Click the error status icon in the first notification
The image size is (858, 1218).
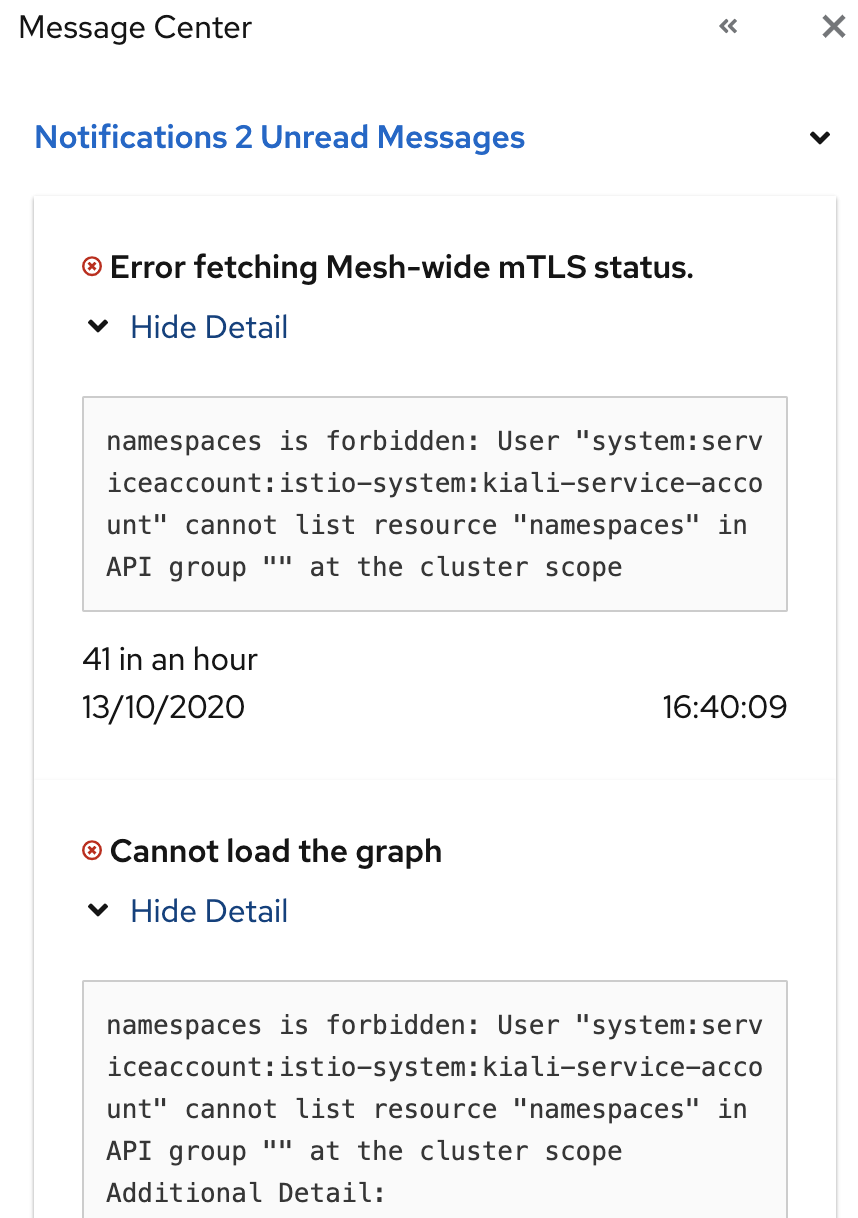92,265
